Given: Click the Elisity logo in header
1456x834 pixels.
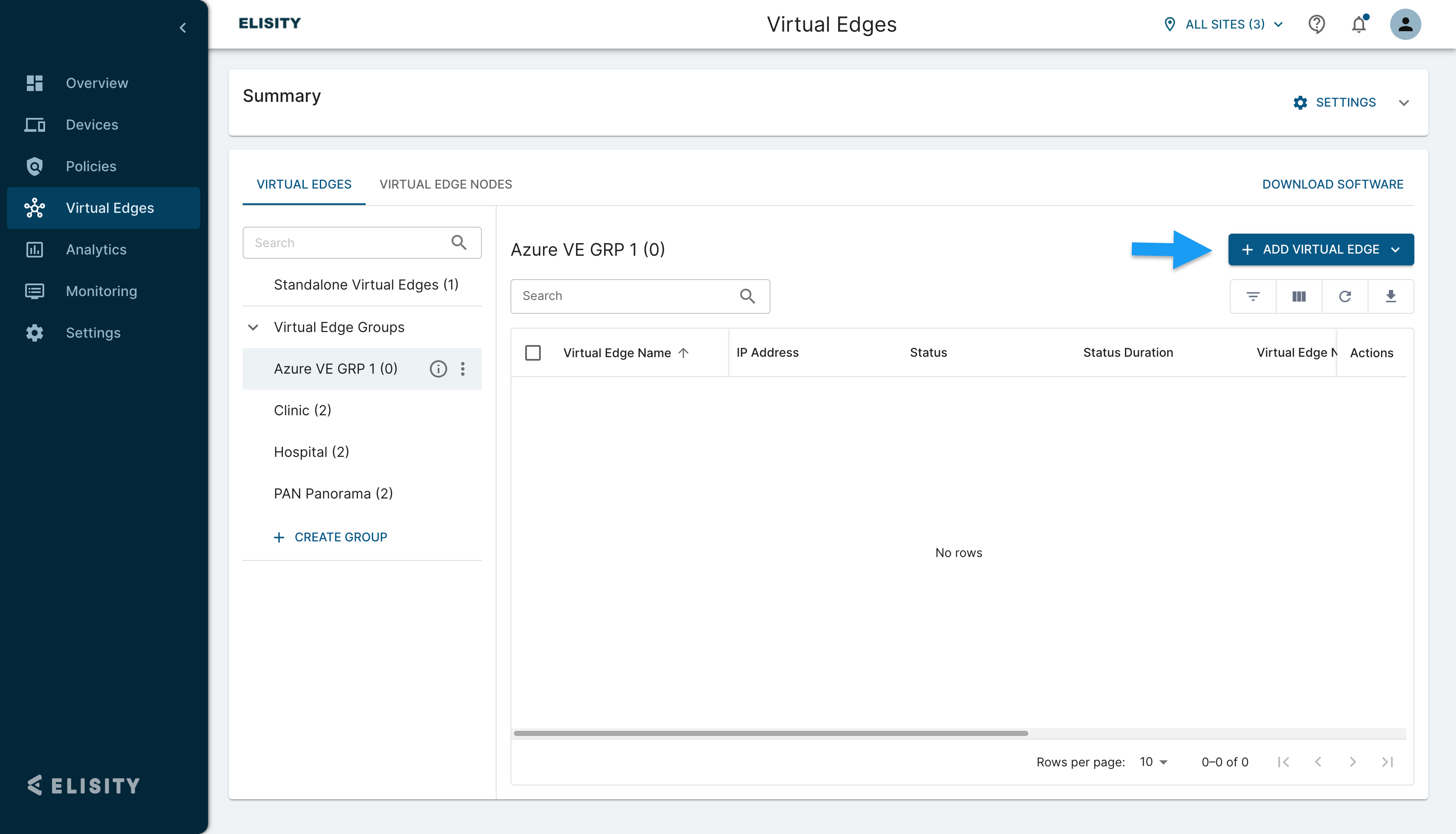Looking at the screenshot, I should [x=269, y=23].
